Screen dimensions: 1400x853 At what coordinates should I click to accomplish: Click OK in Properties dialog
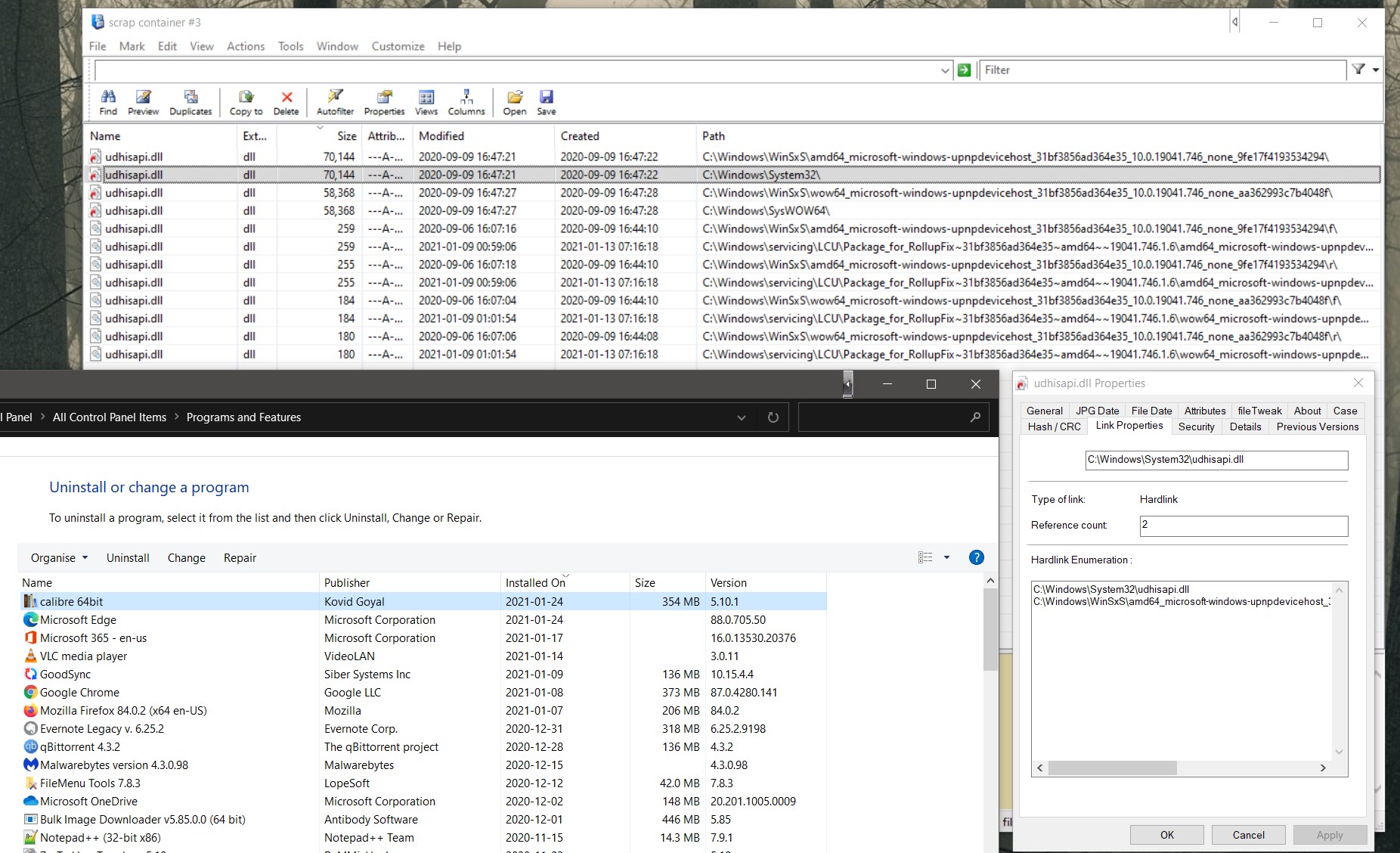click(x=1167, y=835)
